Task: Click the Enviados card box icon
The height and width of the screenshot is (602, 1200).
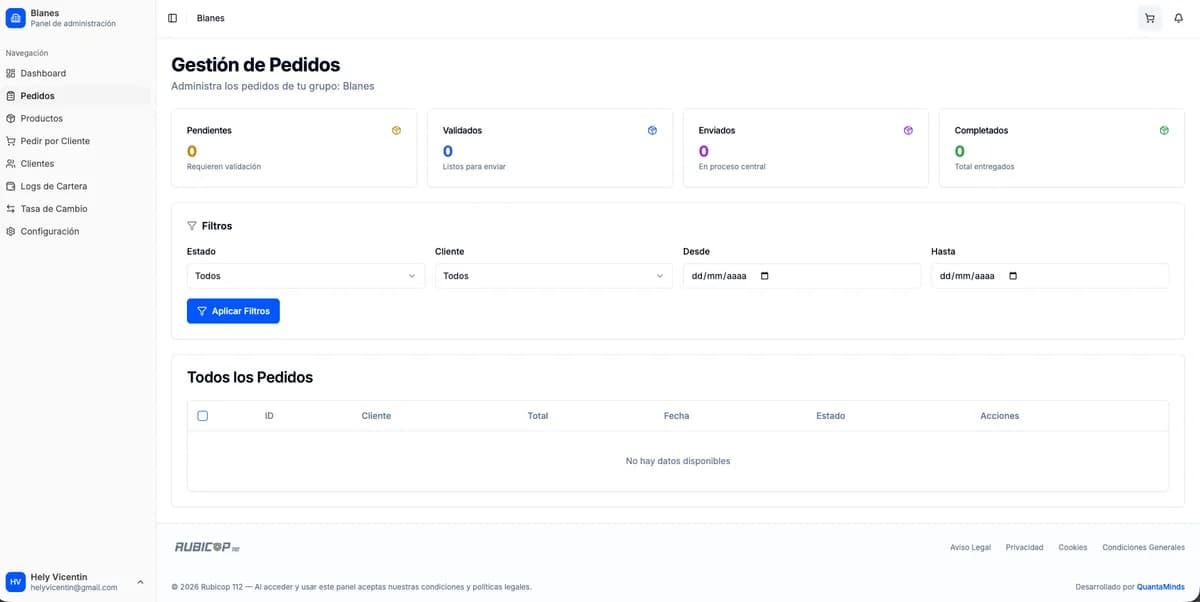Action: coord(908,130)
